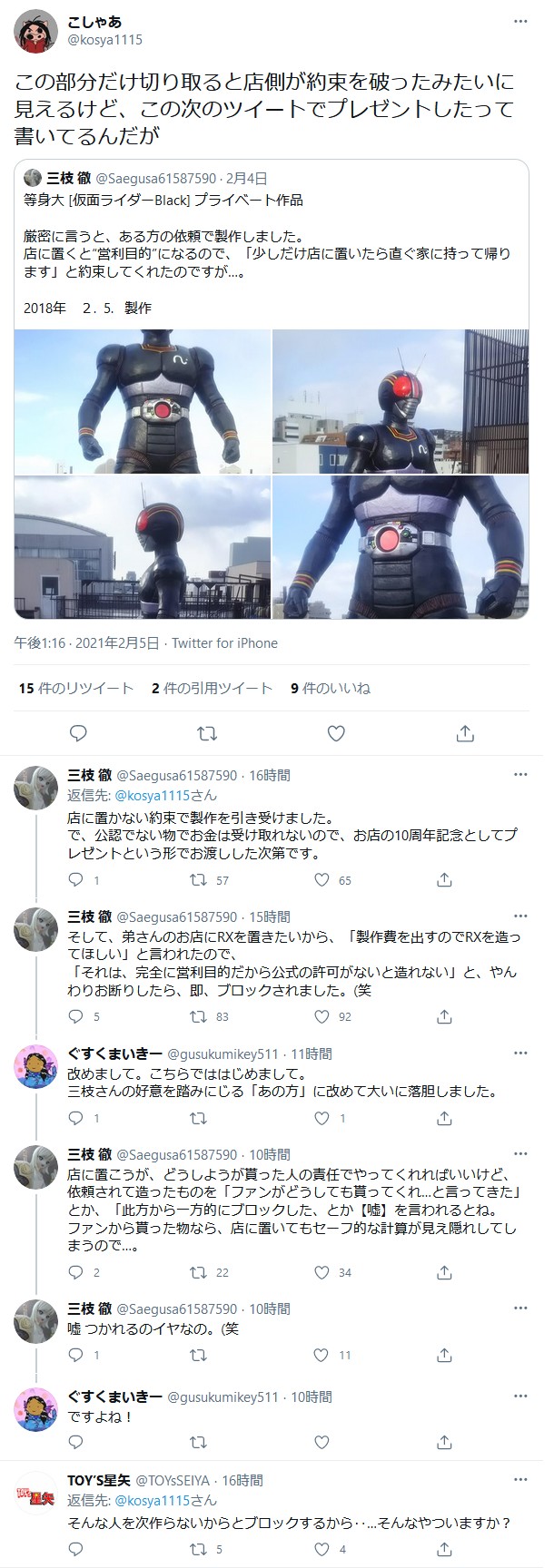Like the reply showing 65 likes
This screenshot has width=554, height=1568.
pyautogui.click(x=321, y=879)
